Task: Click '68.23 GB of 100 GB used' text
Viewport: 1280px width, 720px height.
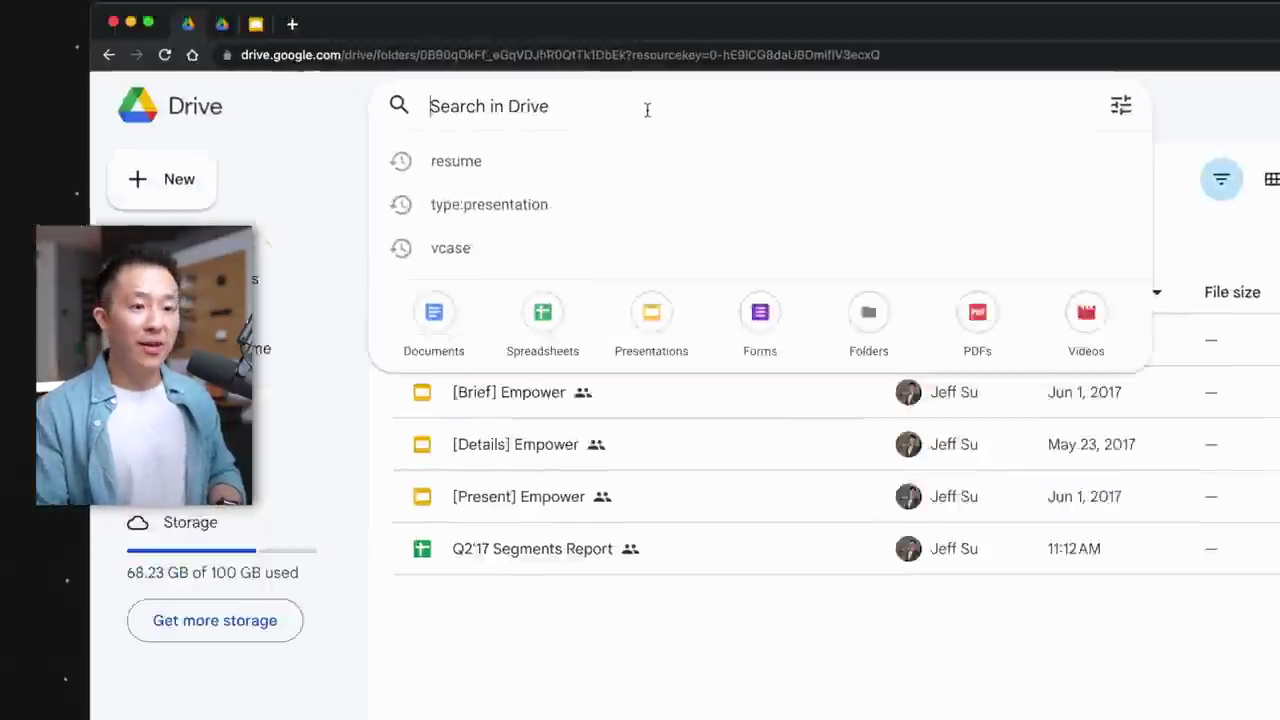Action: [212, 573]
